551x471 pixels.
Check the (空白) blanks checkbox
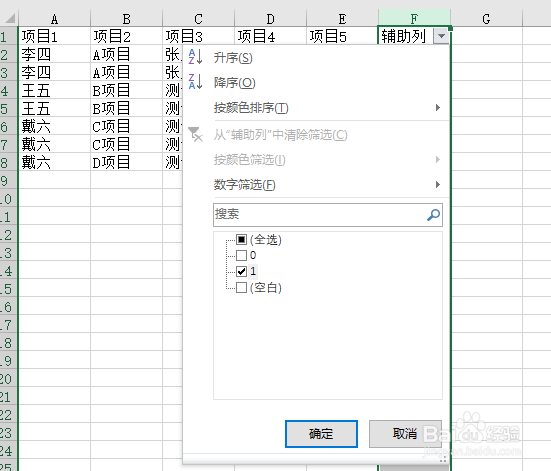[x=241, y=288]
